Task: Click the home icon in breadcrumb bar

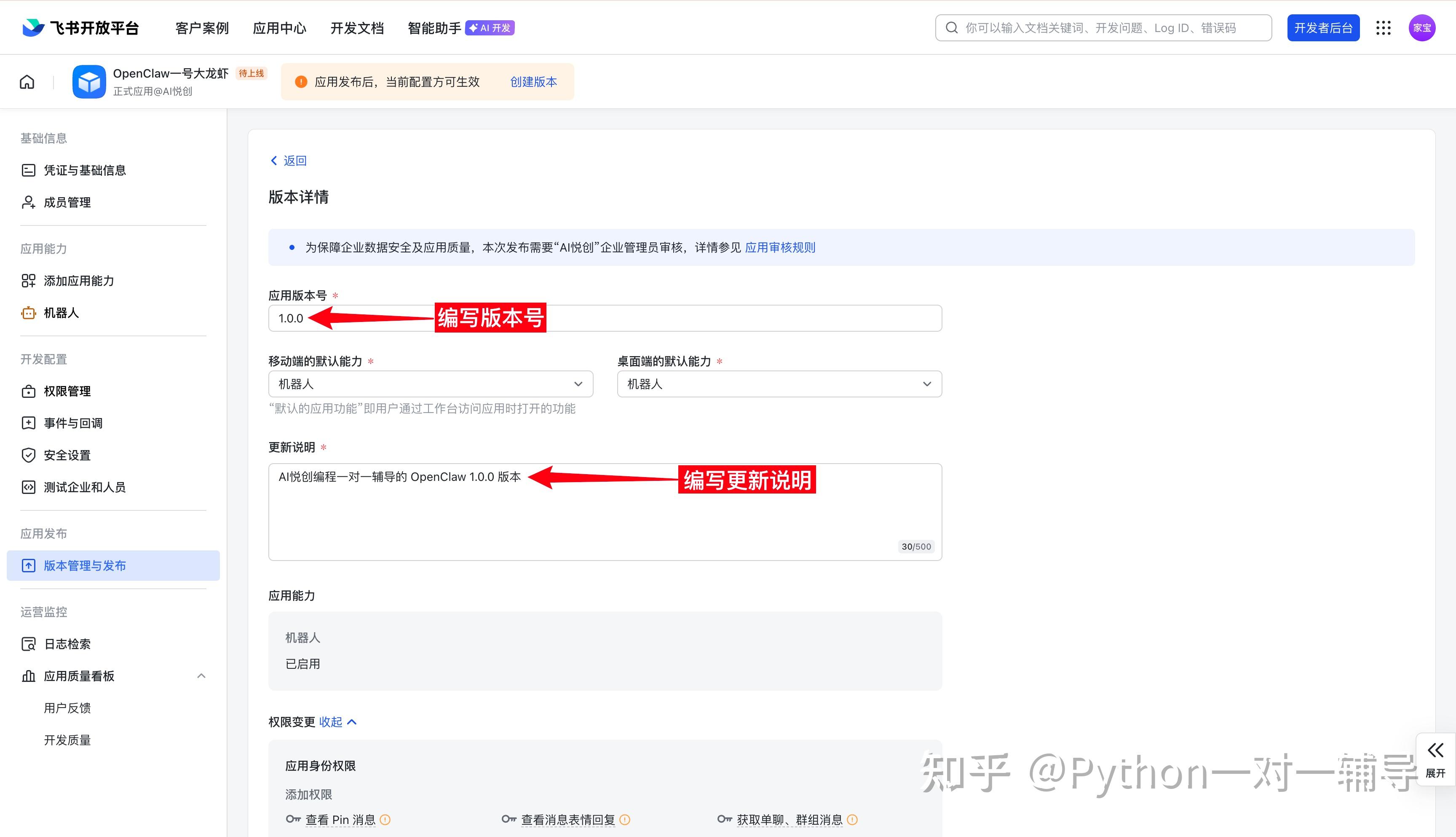Action: 27,82
